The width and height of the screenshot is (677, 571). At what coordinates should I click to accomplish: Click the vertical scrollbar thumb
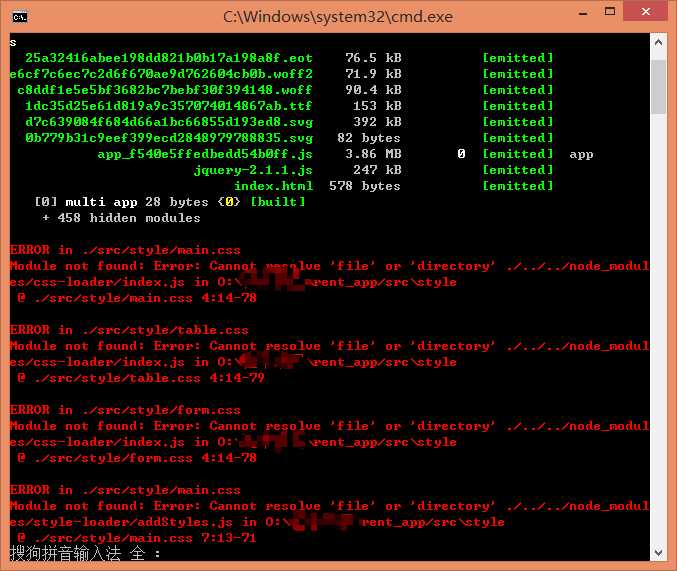click(x=658, y=87)
